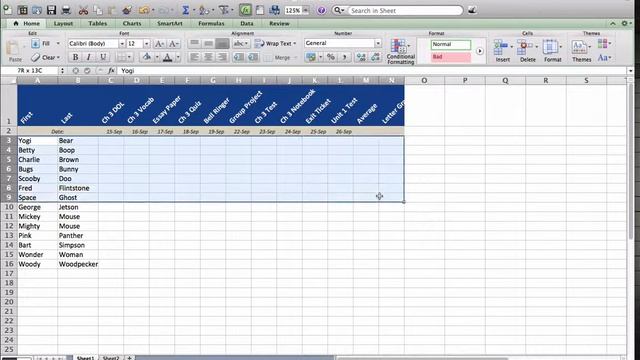The width and height of the screenshot is (640, 360).
Task: Click the font color A button
Action: [x=167, y=57]
